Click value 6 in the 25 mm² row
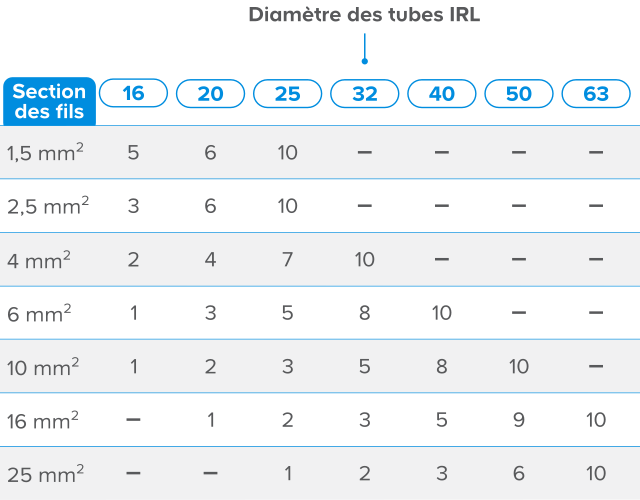Image resolution: width=640 pixels, height=500 pixels. 518,472
